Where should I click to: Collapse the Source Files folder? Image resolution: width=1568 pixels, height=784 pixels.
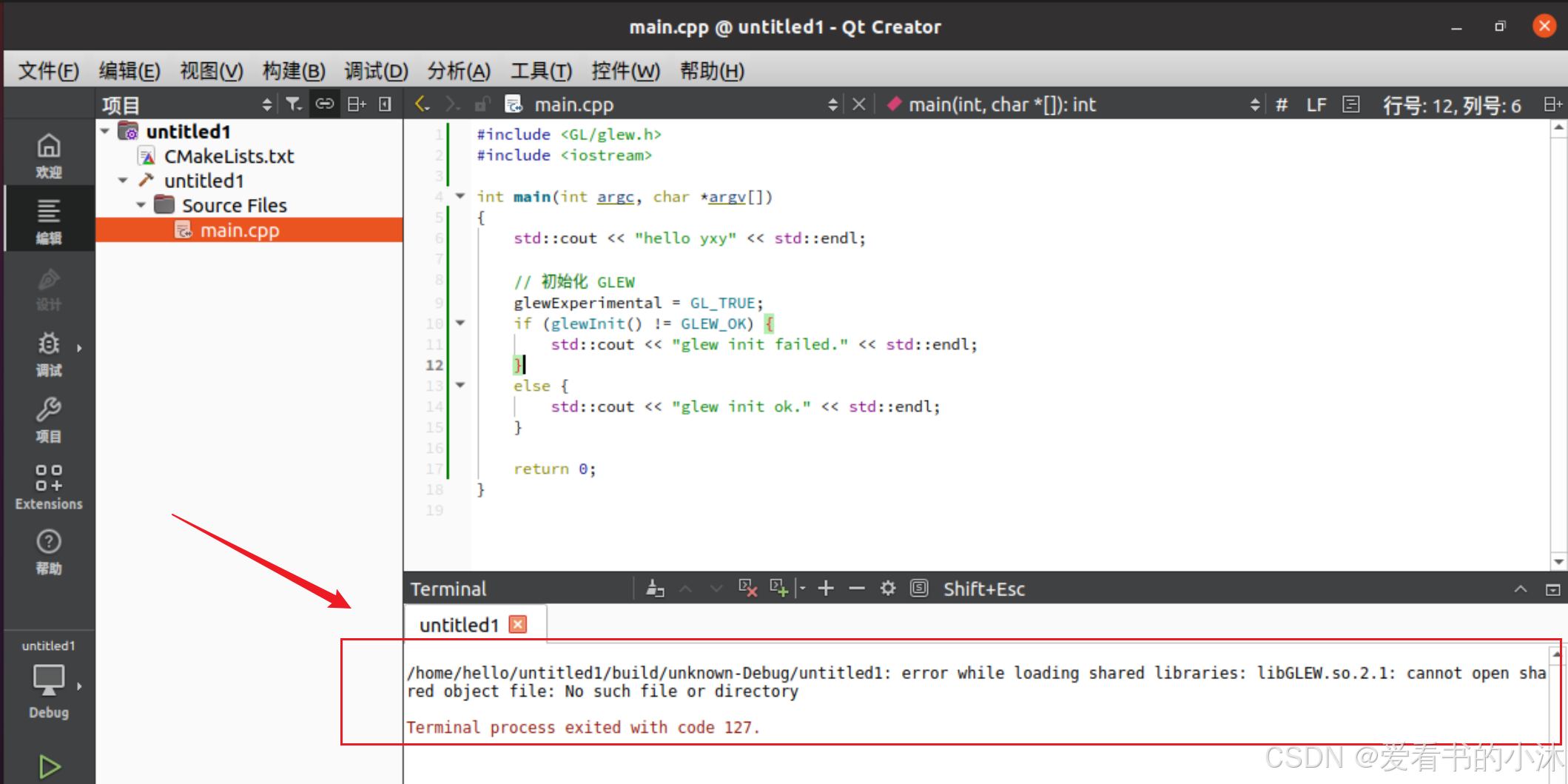tap(141, 205)
